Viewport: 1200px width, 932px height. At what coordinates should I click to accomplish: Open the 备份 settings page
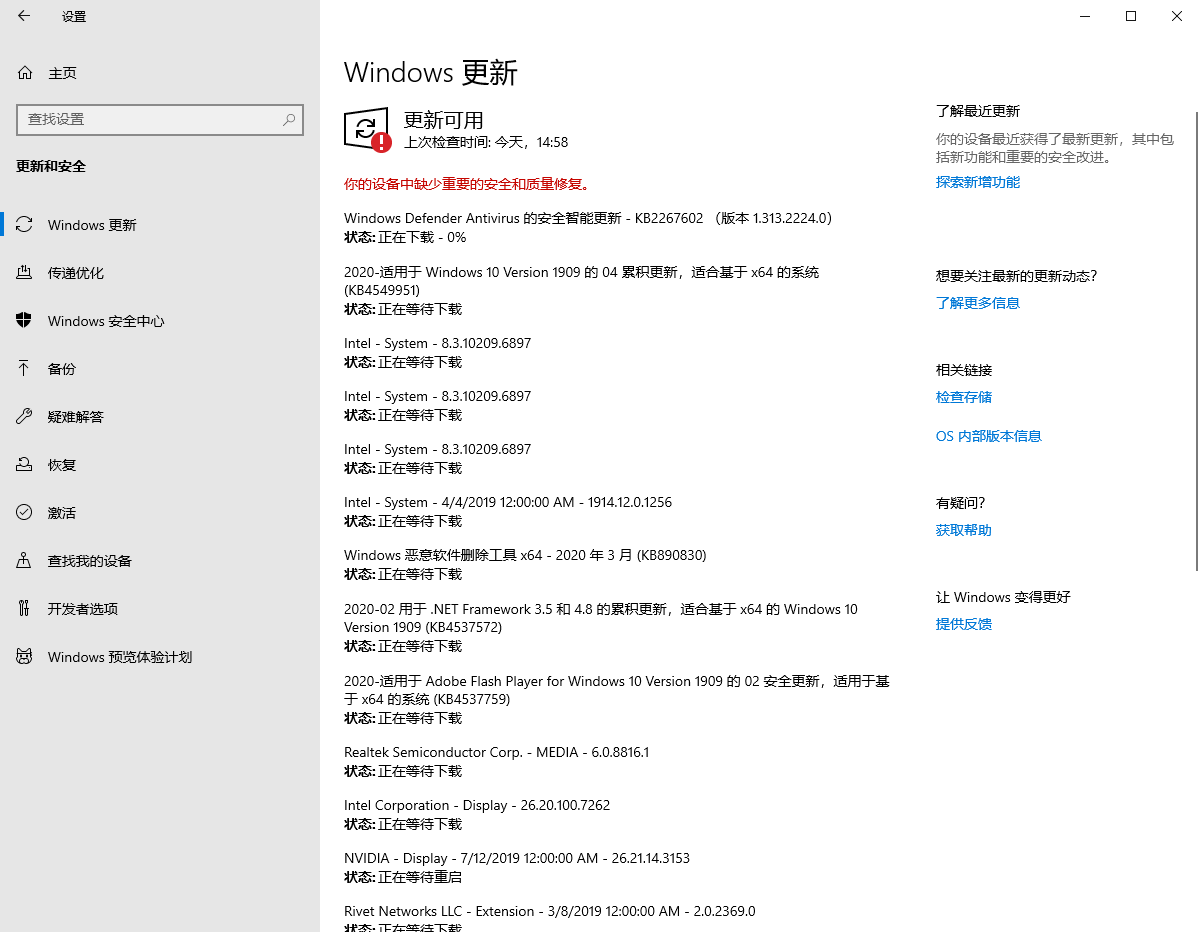pos(160,369)
